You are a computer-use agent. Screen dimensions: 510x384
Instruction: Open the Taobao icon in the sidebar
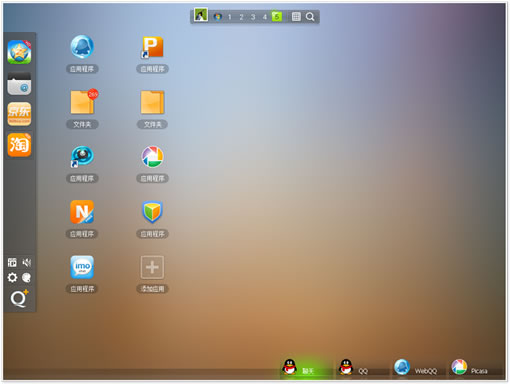click(x=19, y=144)
